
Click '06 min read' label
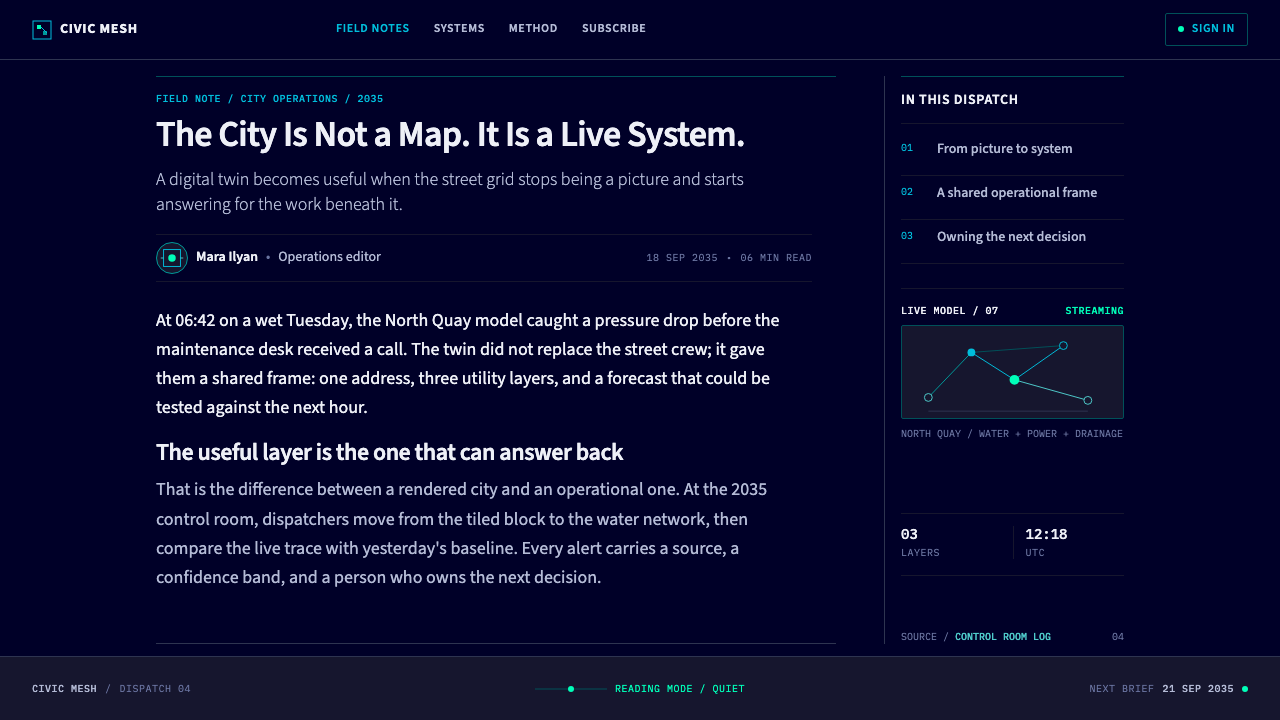tap(776, 258)
